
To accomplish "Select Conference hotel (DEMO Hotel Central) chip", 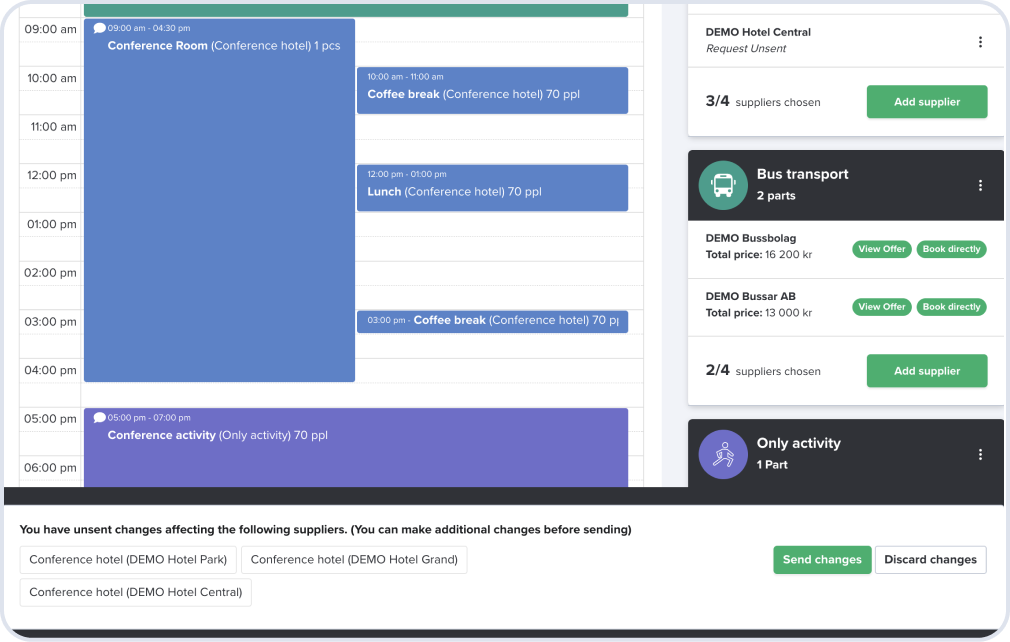I will click(135, 592).
